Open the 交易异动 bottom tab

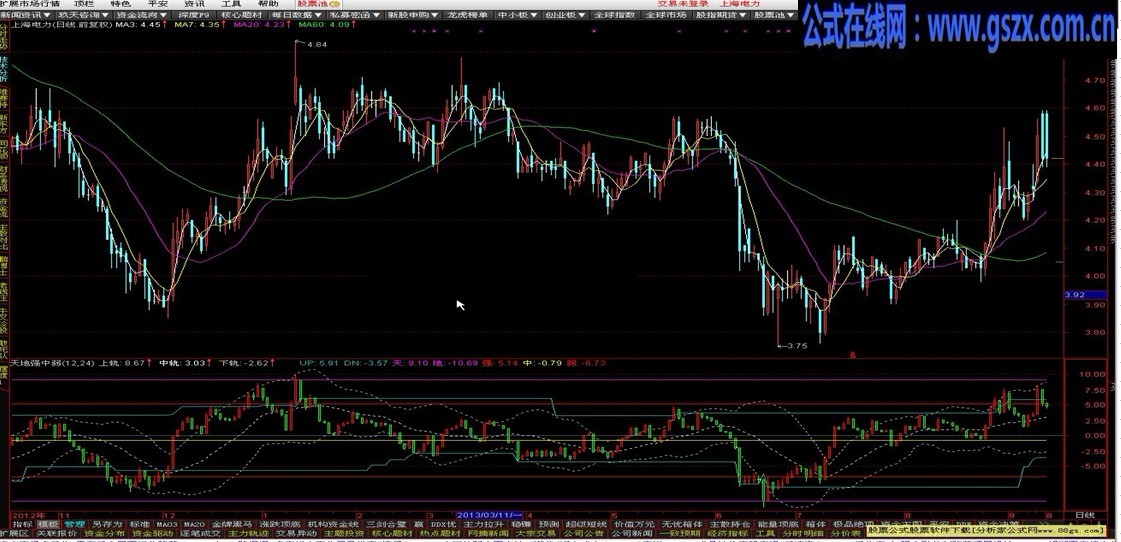(296, 533)
